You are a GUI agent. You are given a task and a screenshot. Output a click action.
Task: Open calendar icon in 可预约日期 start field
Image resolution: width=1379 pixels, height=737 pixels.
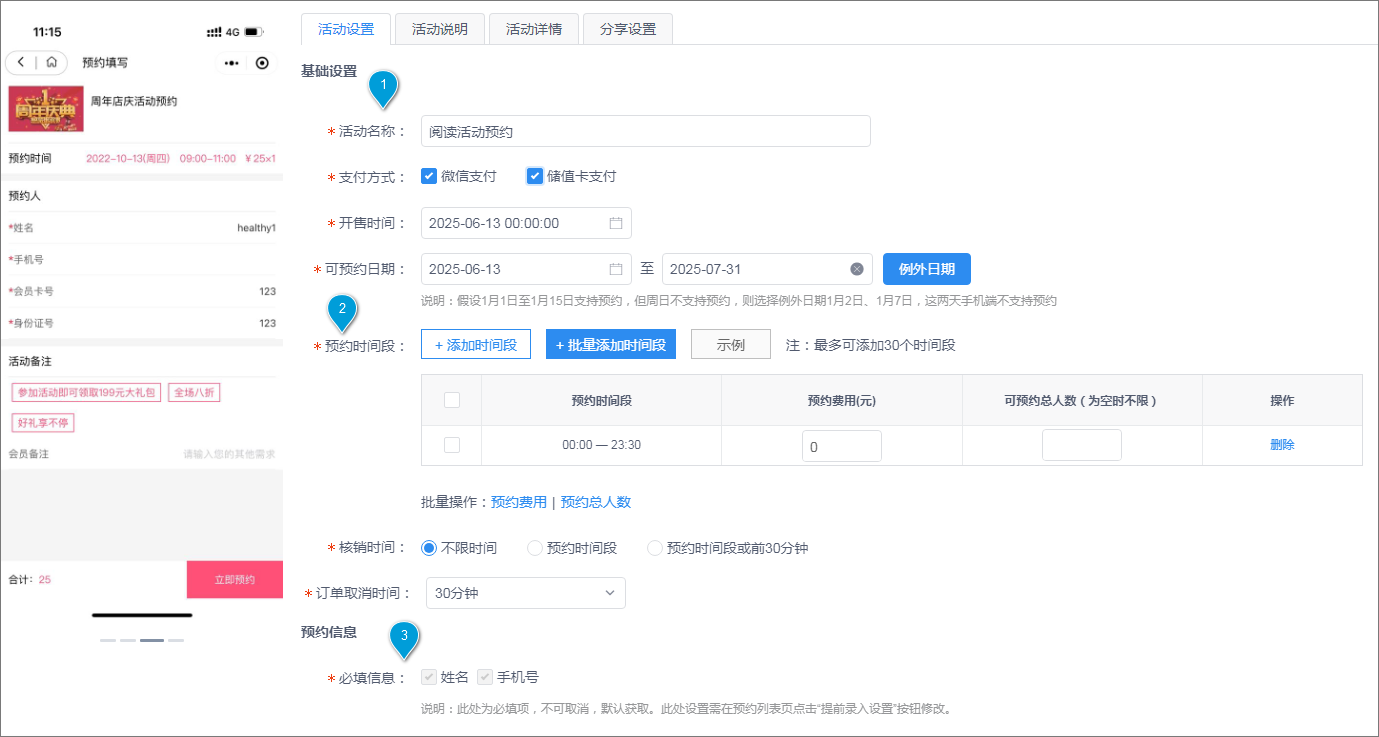[616, 269]
